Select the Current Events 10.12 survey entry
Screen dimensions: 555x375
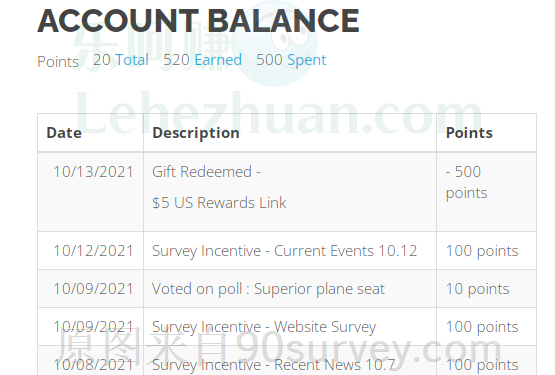285,251
